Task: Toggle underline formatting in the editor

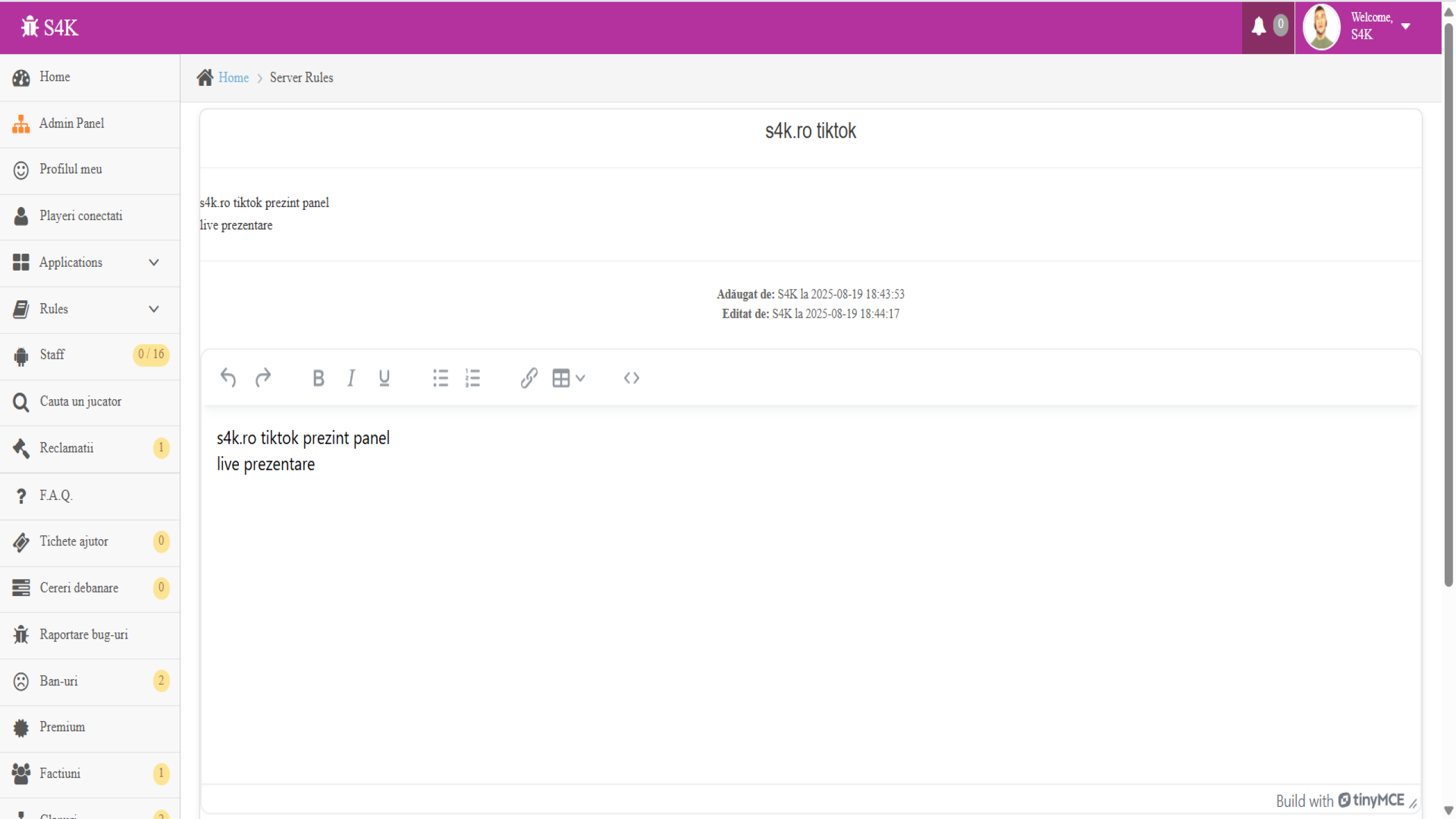Action: pos(384,378)
